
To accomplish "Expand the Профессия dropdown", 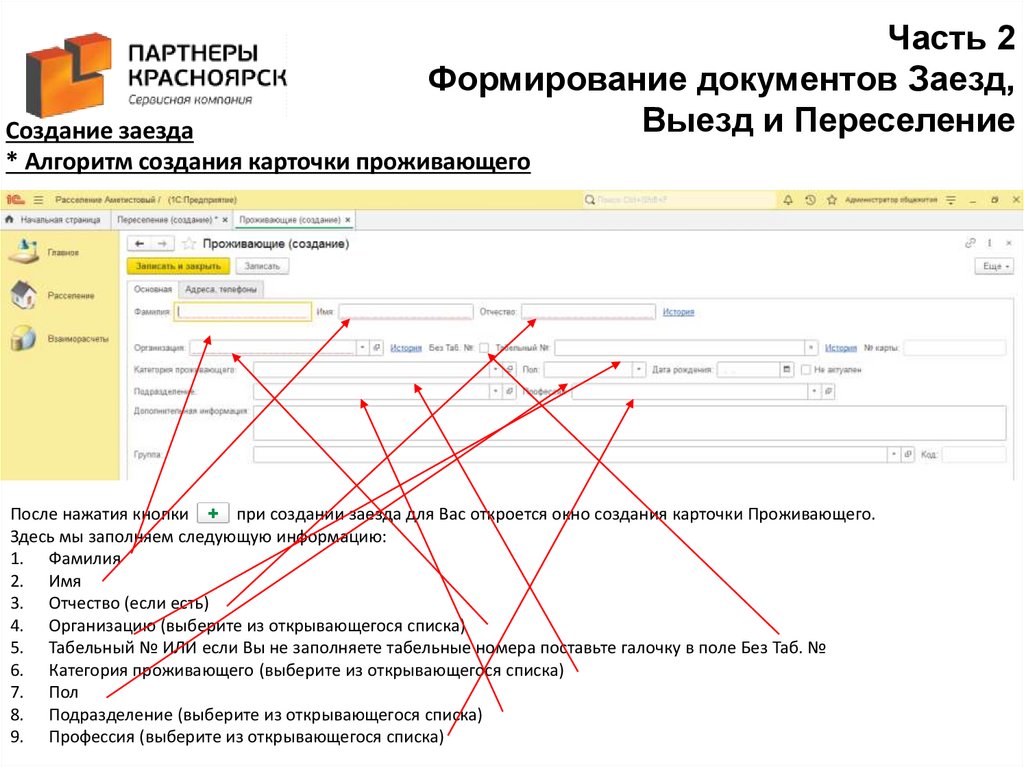I will [x=814, y=391].
